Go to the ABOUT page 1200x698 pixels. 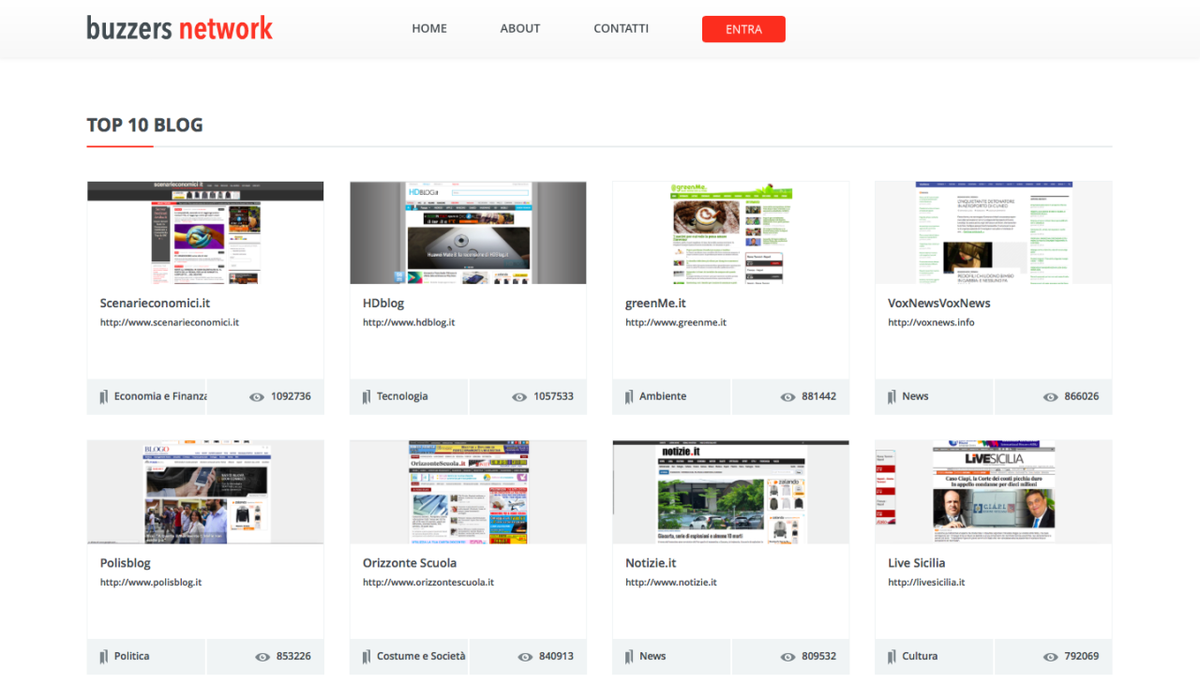click(x=520, y=28)
